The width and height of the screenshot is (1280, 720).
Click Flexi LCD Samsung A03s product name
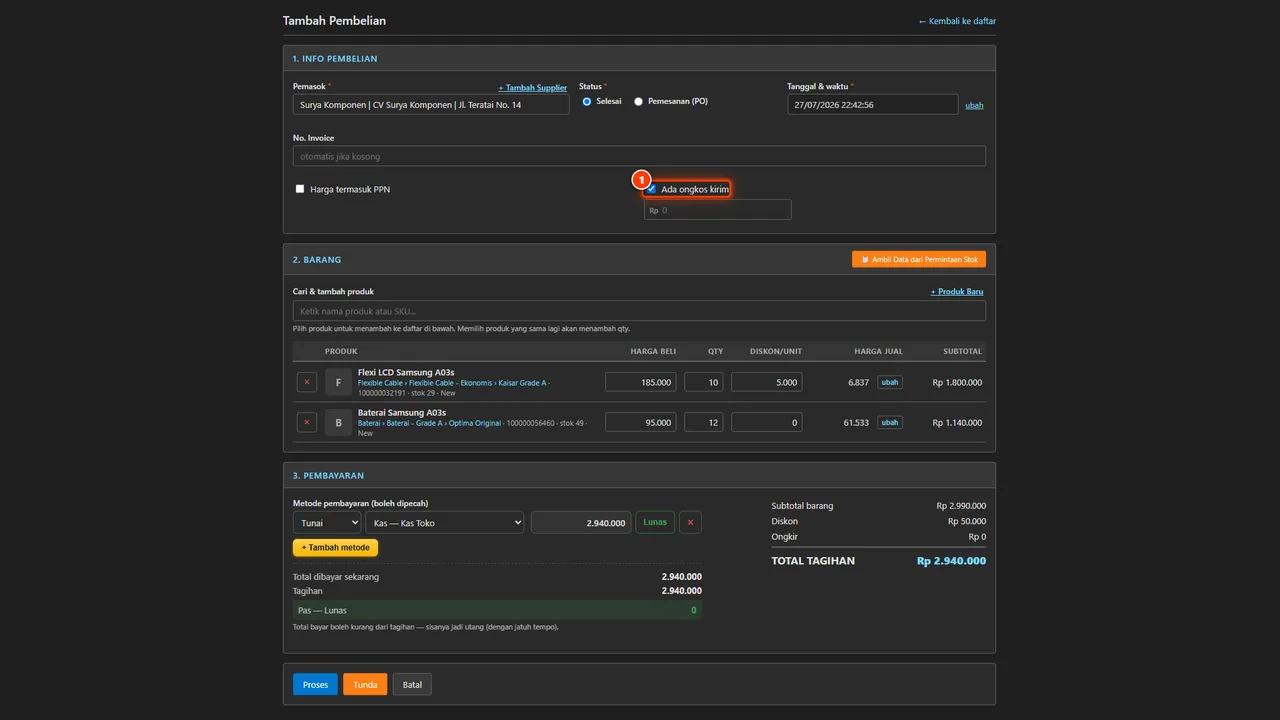click(x=406, y=372)
